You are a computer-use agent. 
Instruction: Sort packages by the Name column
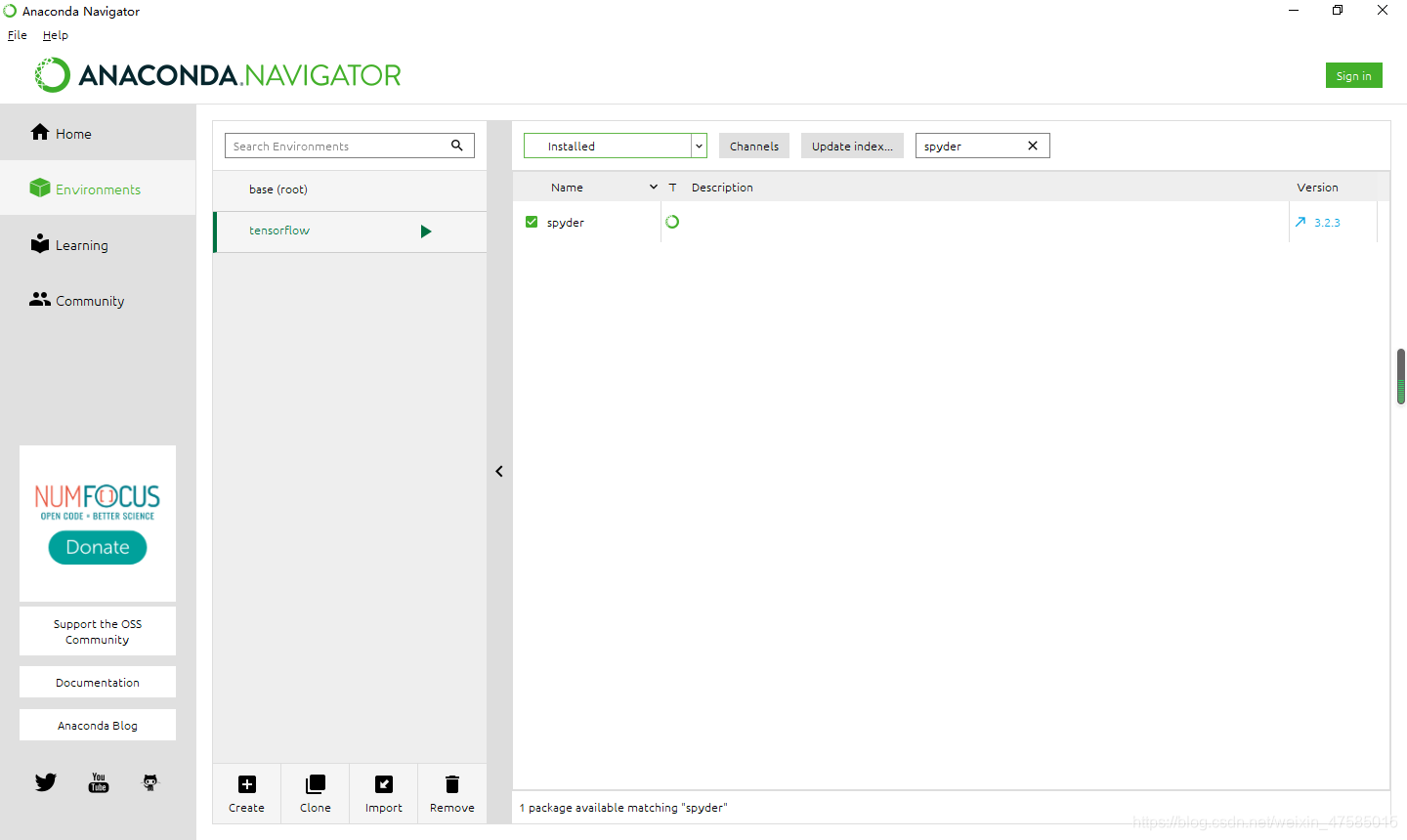[x=567, y=188]
